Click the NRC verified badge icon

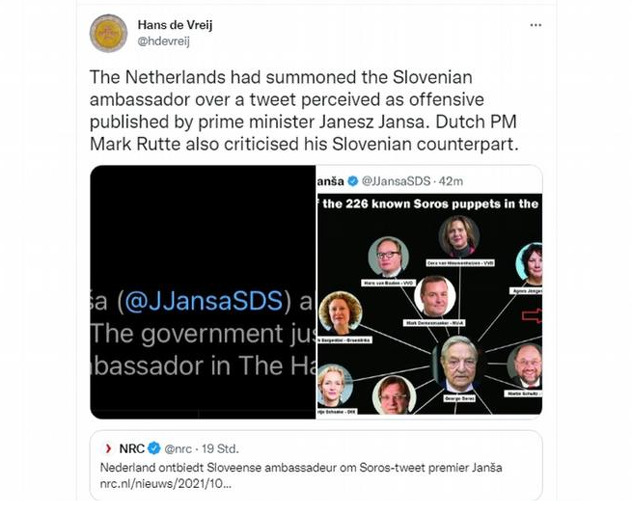[x=154, y=448]
